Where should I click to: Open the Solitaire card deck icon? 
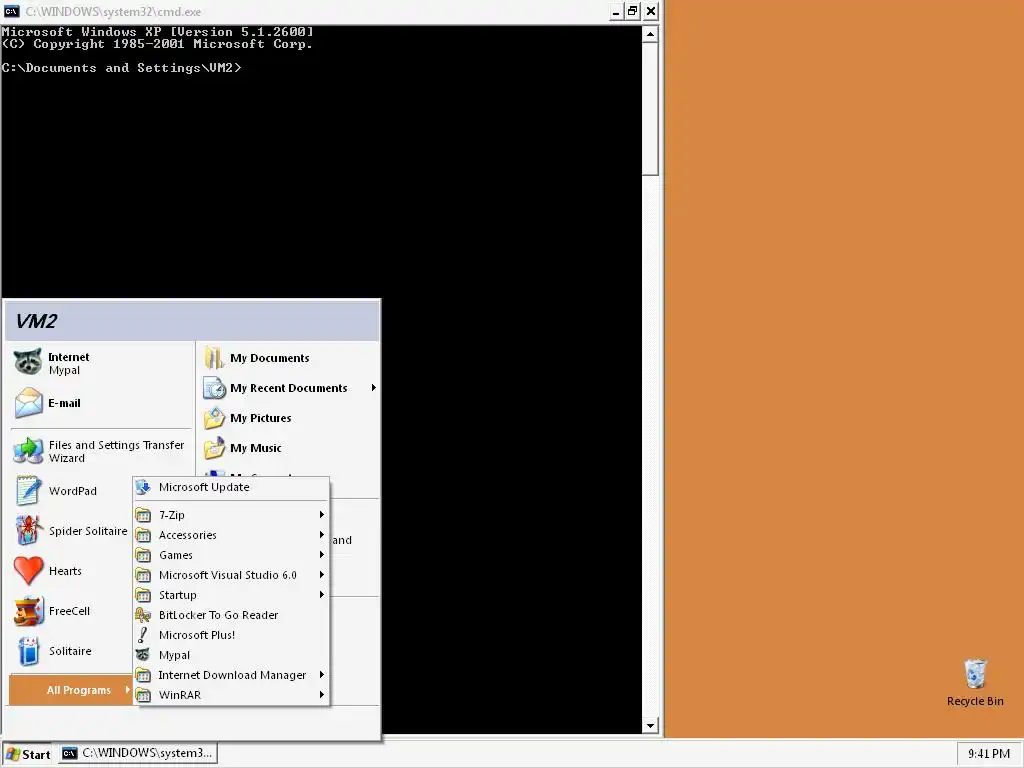[x=28, y=650]
